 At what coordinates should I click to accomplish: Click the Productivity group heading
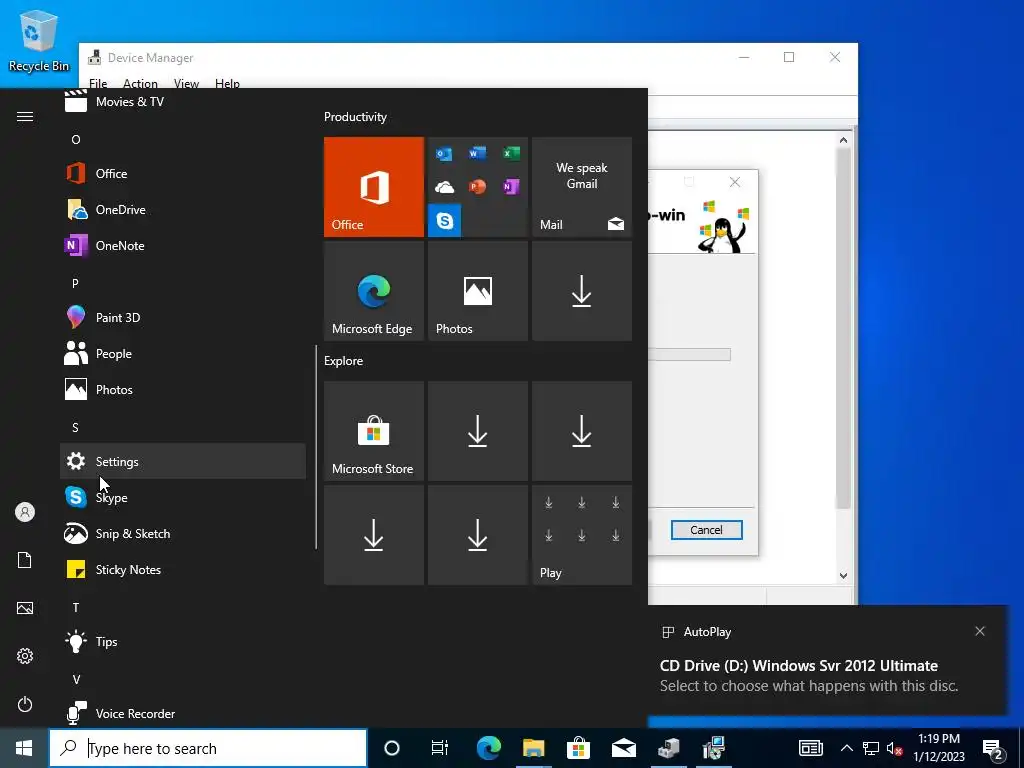tap(355, 117)
